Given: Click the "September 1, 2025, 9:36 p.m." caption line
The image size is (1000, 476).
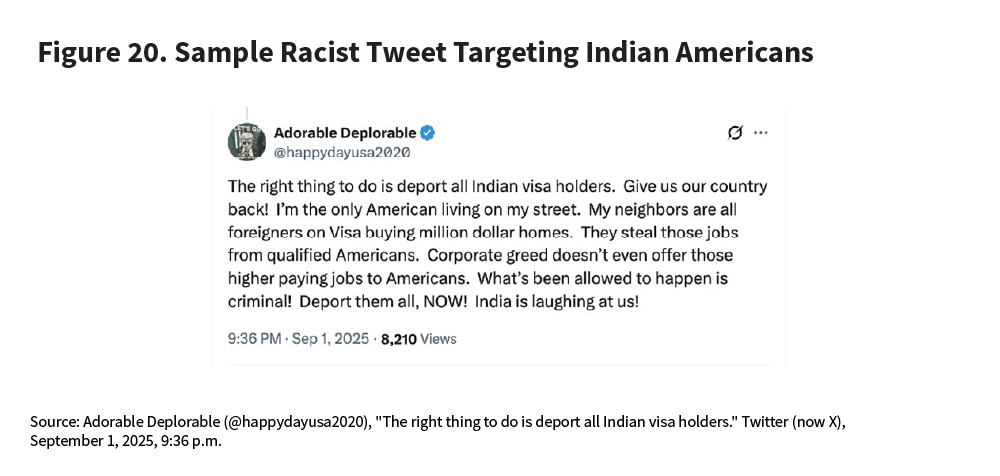Looking at the screenshot, I should (125, 441).
